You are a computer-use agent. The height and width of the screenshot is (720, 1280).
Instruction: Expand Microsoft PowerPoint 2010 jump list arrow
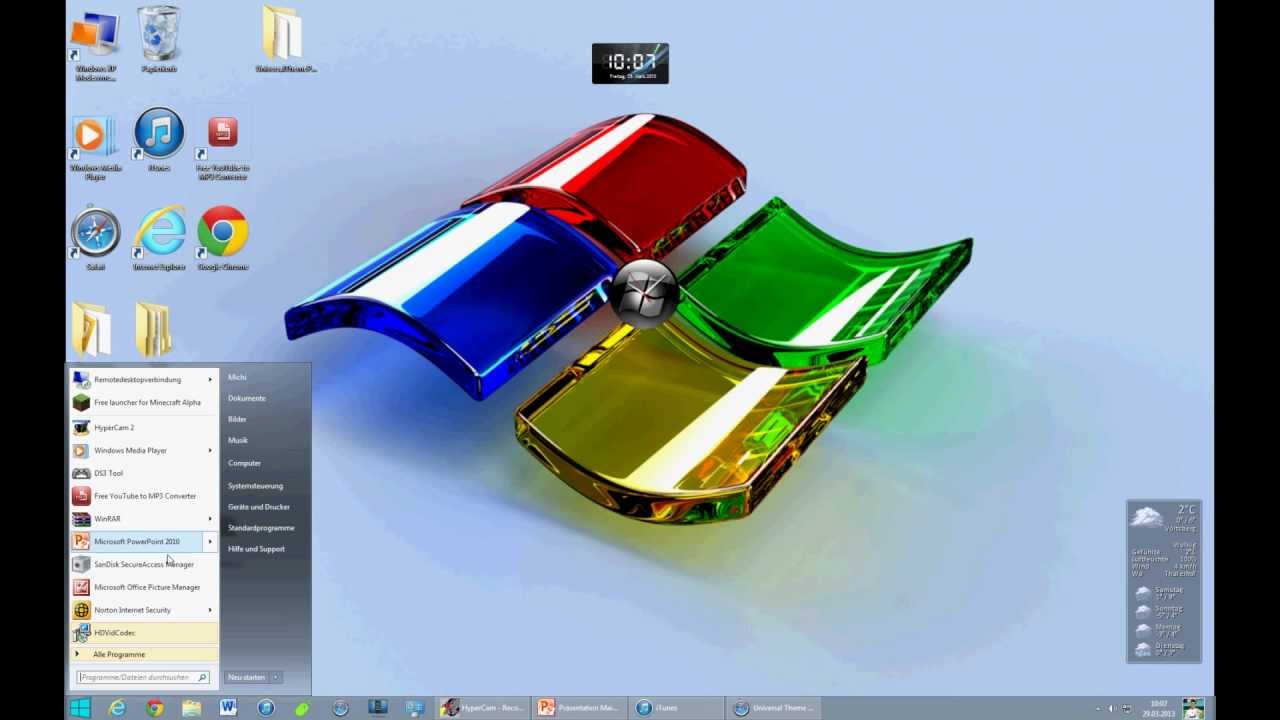click(210, 541)
